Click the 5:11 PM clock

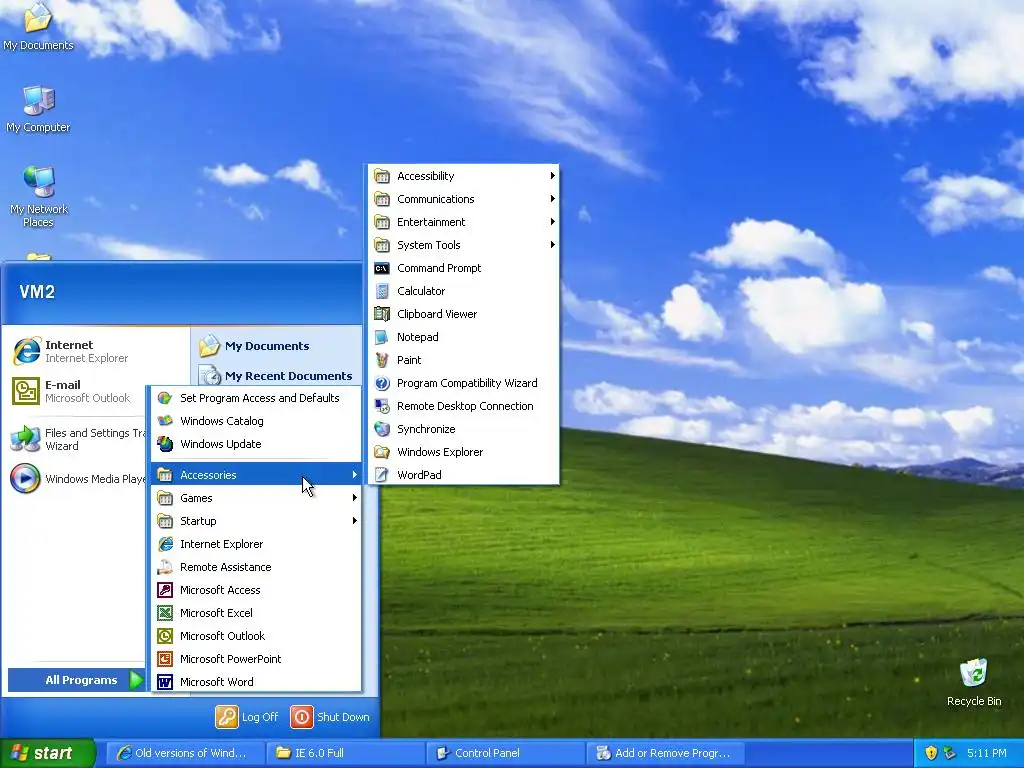point(987,753)
